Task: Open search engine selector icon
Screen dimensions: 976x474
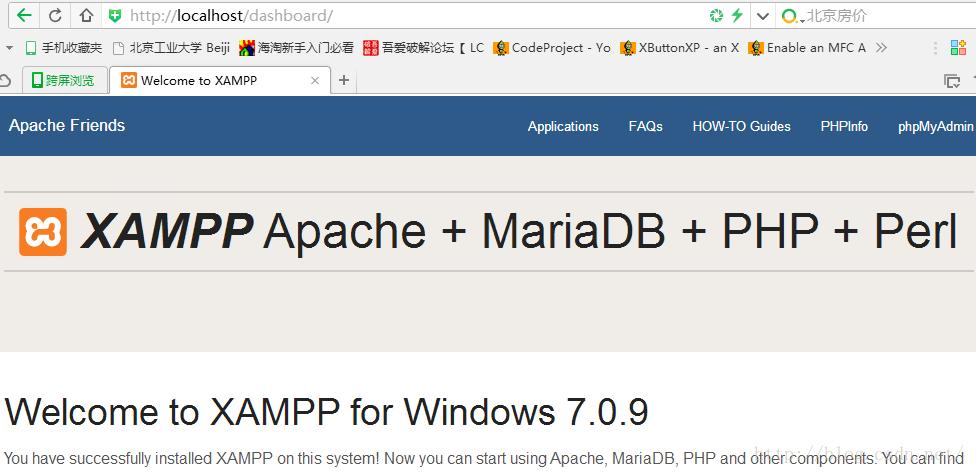Action: coord(791,17)
